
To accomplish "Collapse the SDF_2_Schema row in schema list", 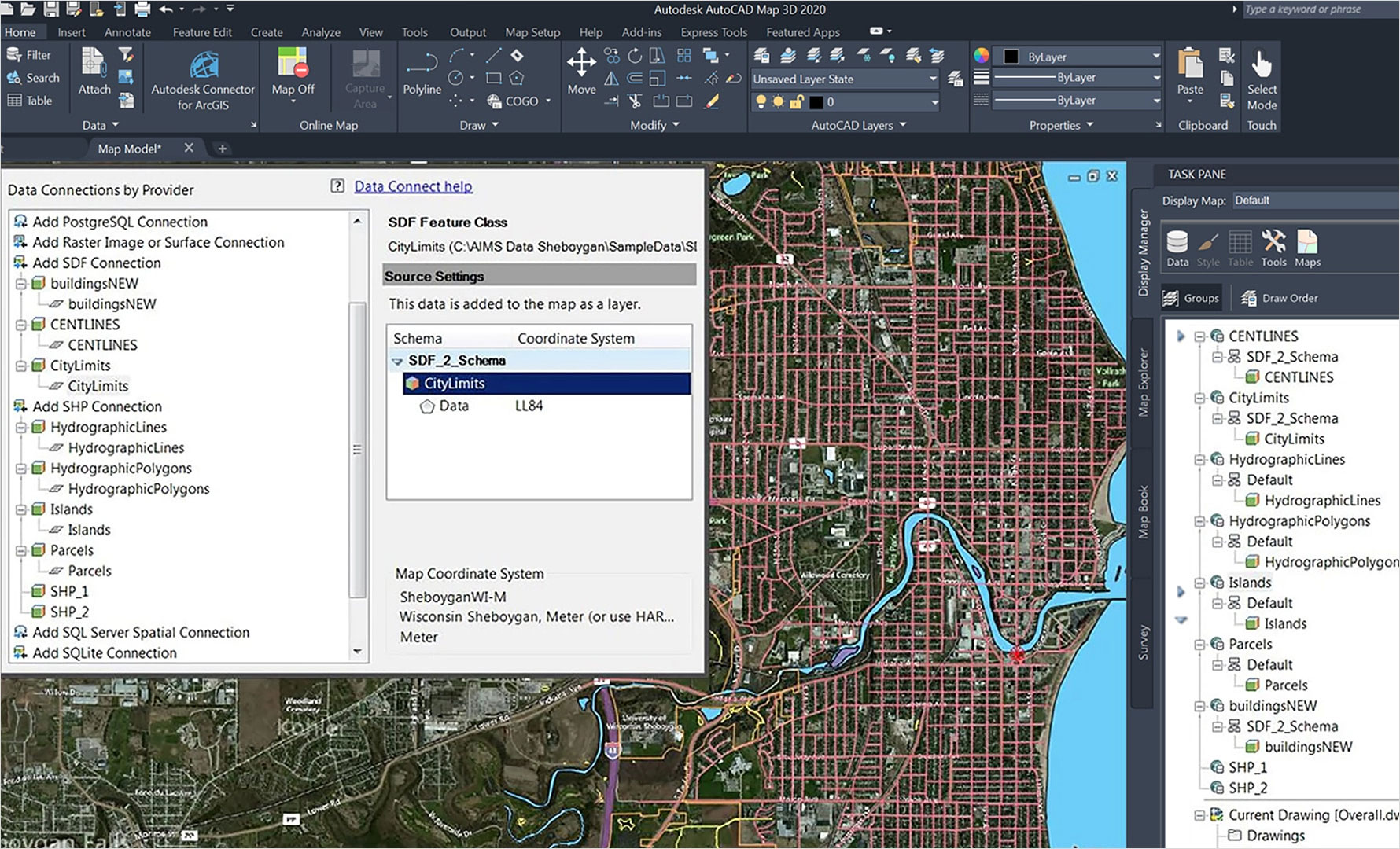I will [x=397, y=361].
